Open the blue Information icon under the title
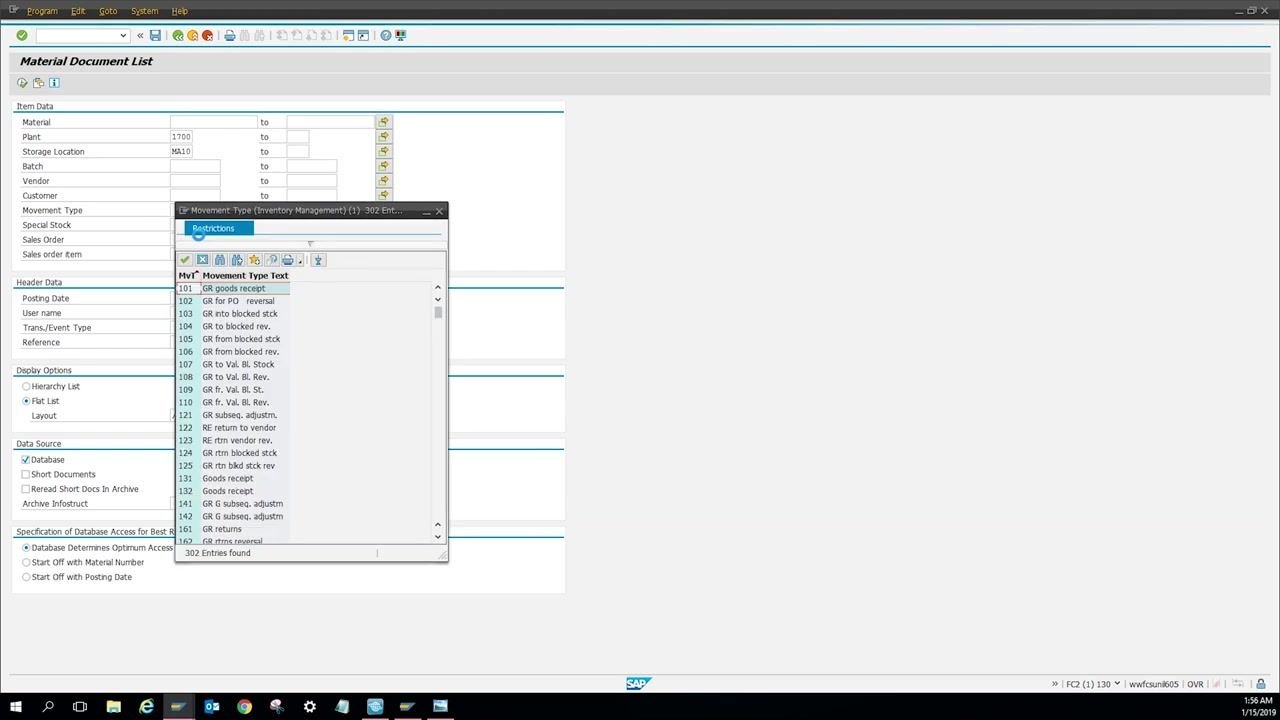Screen dimensions: 1280x720 click(54, 83)
